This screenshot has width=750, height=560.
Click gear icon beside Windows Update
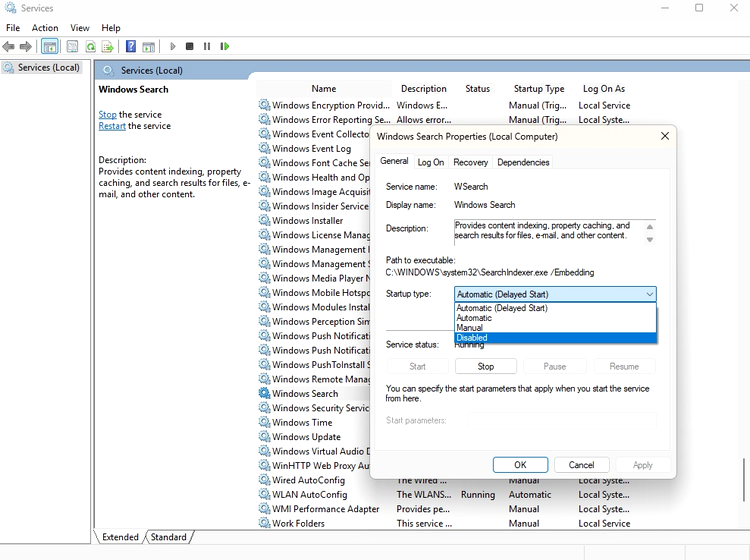pos(264,437)
